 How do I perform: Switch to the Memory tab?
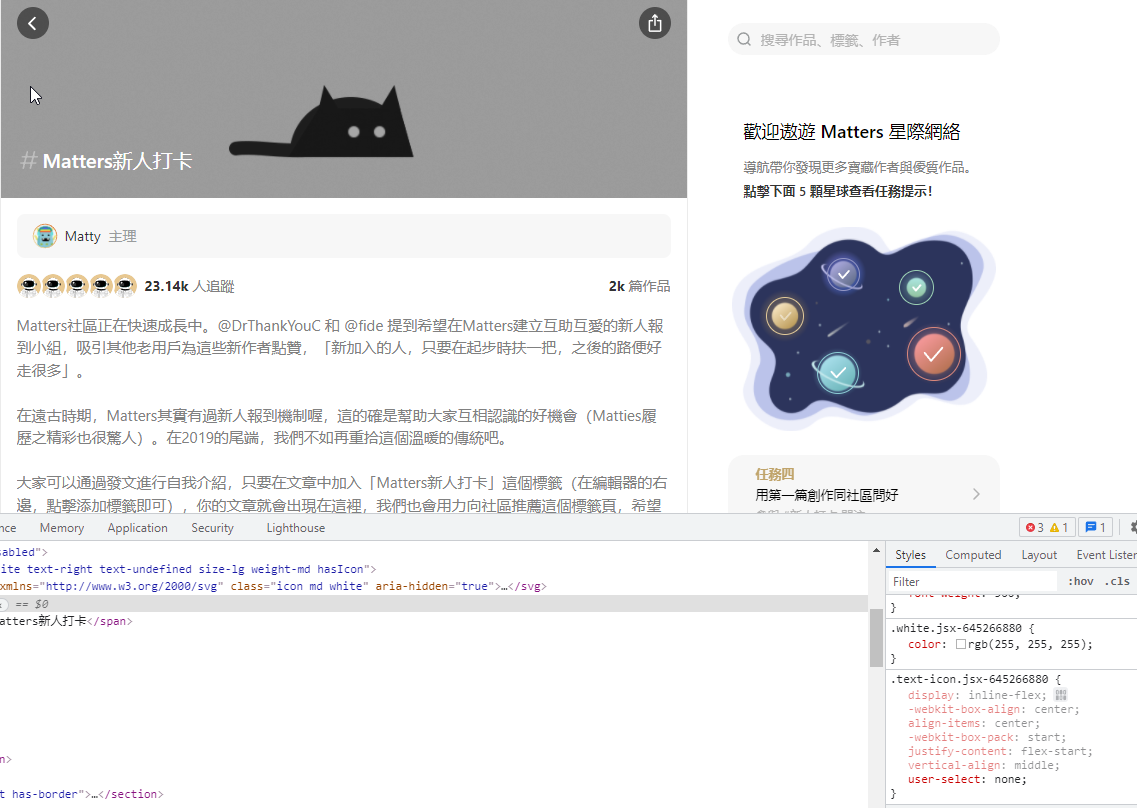point(62,528)
